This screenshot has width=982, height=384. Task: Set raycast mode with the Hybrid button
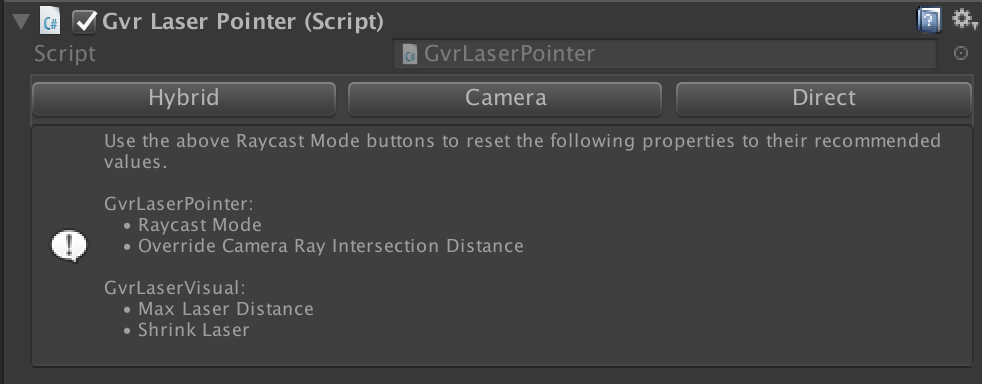coord(183,99)
